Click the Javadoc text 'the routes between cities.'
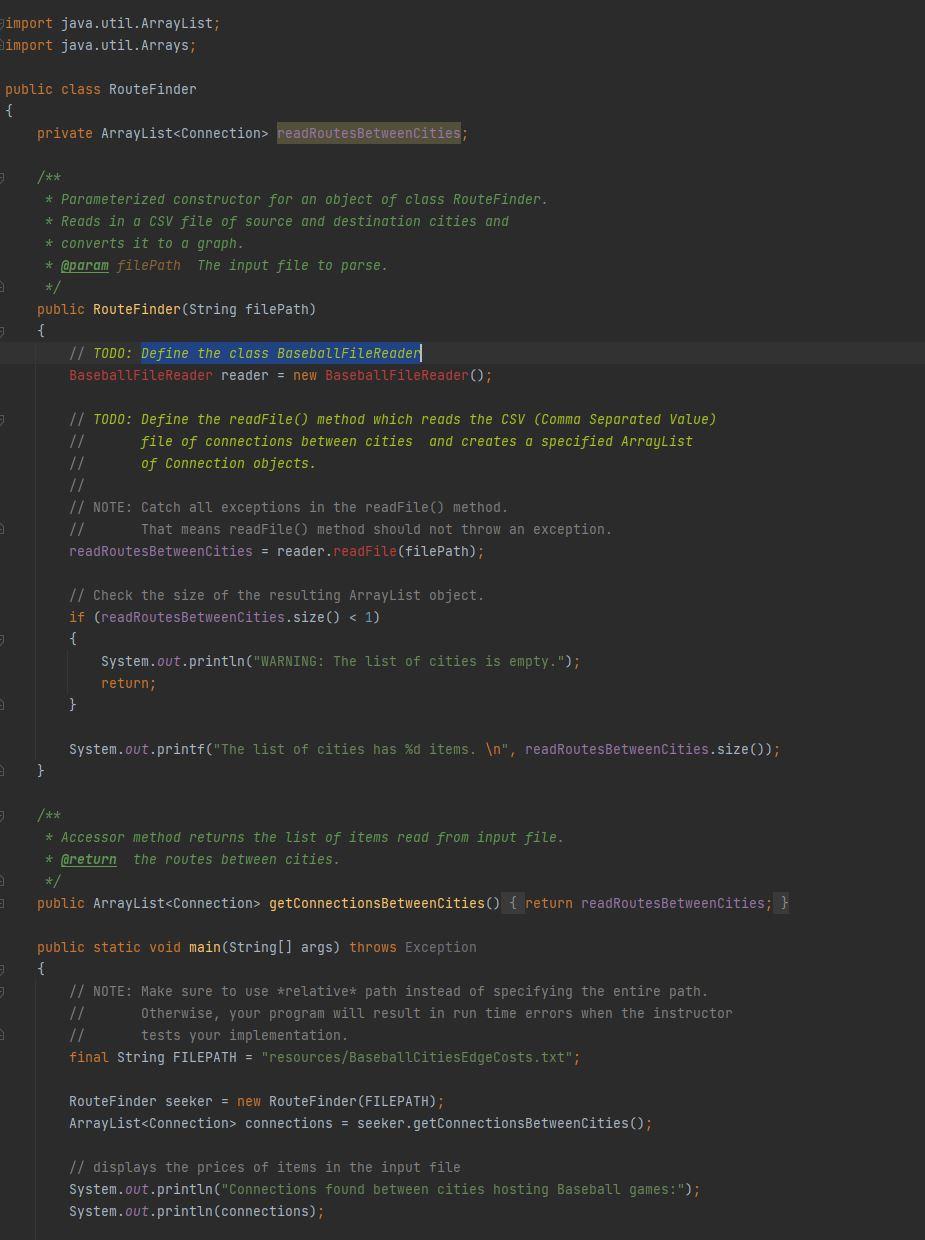 tap(237, 859)
